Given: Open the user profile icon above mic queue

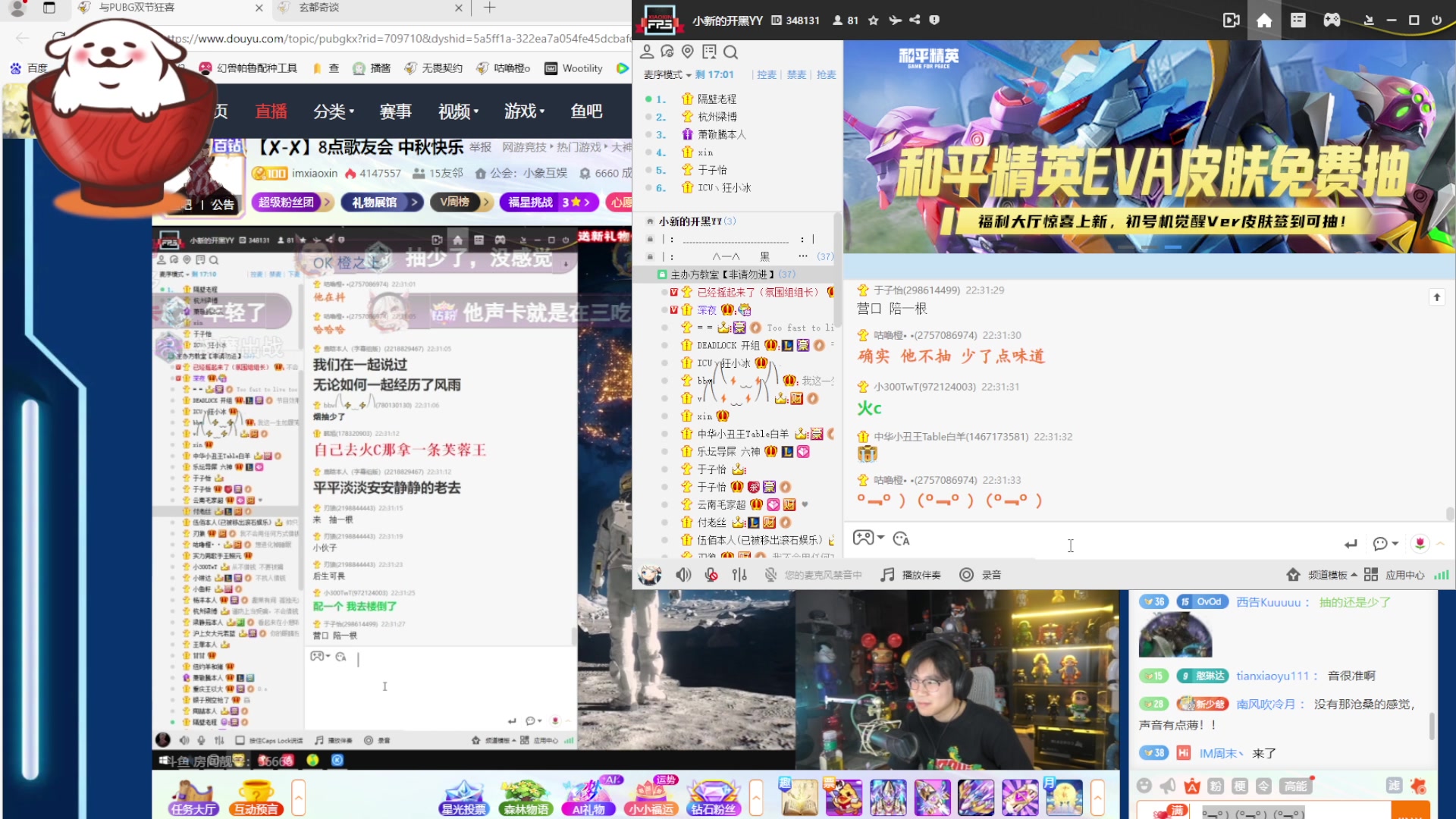Looking at the screenshot, I should pyautogui.click(x=647, y=52).
